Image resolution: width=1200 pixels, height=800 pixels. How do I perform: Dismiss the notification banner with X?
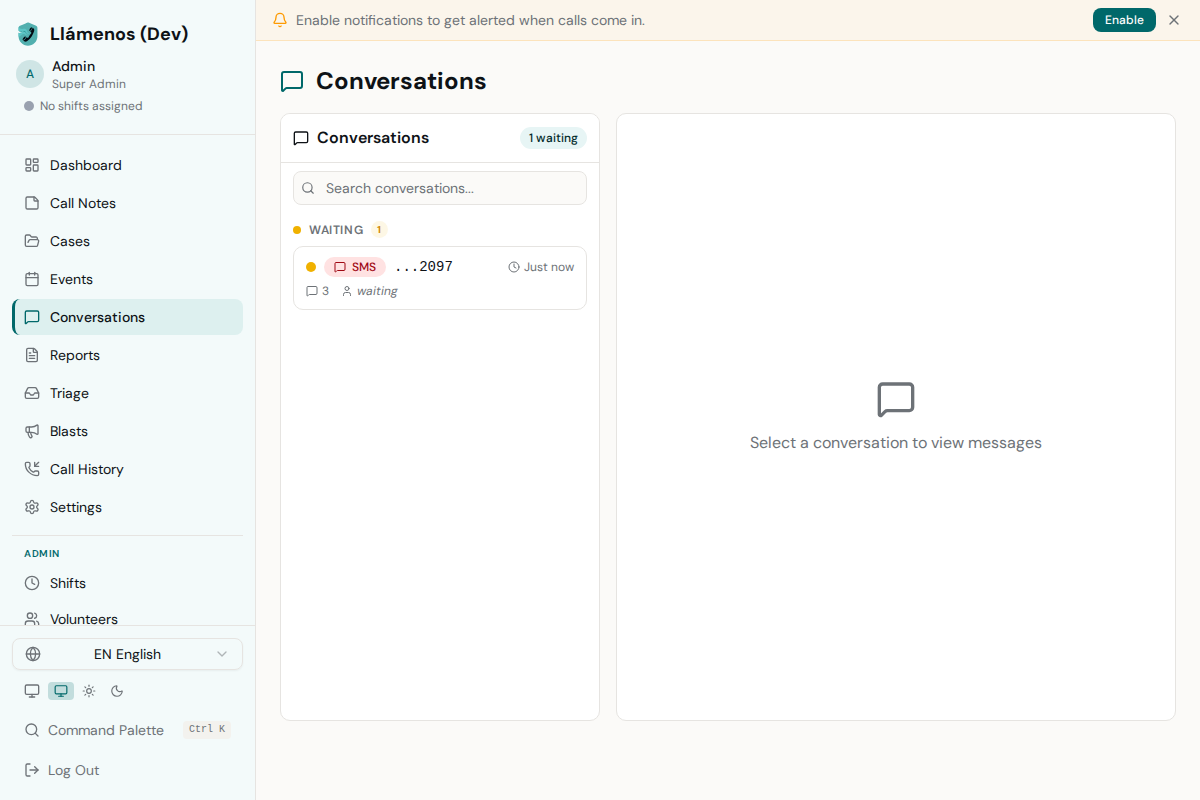pyautogui.click(x=1174, y=20)
